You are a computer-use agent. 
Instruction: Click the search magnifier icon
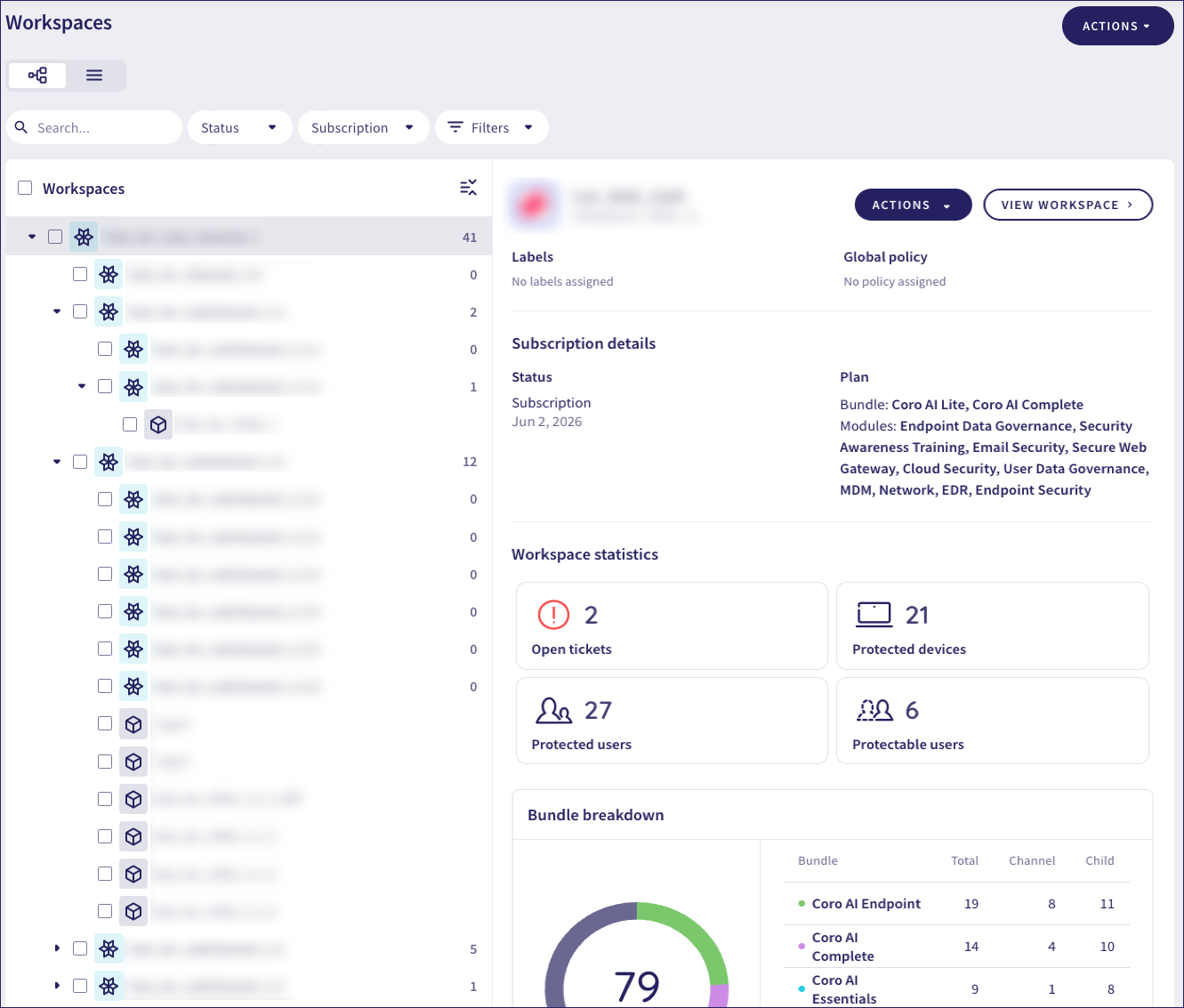click(21, 127)
